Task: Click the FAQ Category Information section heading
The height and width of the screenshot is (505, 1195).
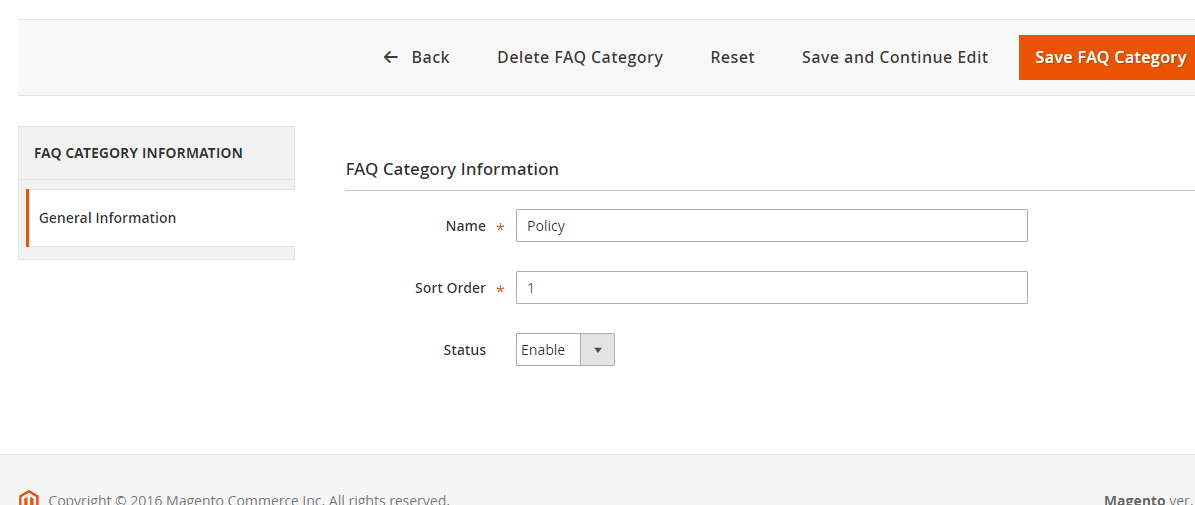Action: [x=452, y=169]
